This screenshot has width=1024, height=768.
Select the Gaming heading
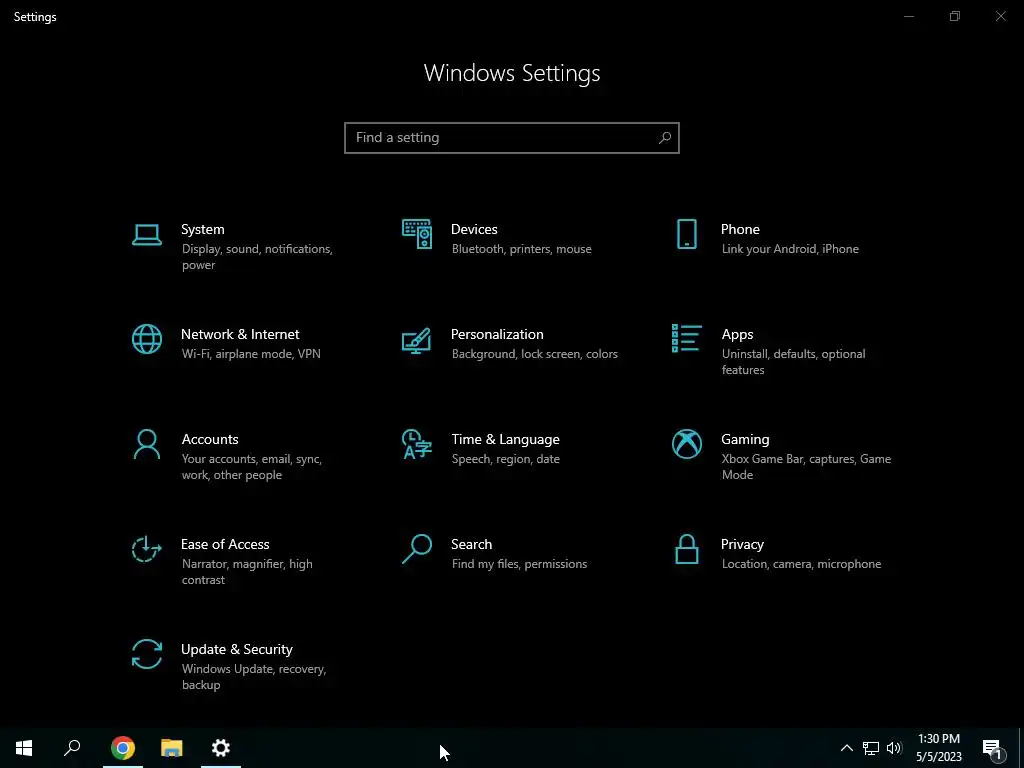(745, 440)
